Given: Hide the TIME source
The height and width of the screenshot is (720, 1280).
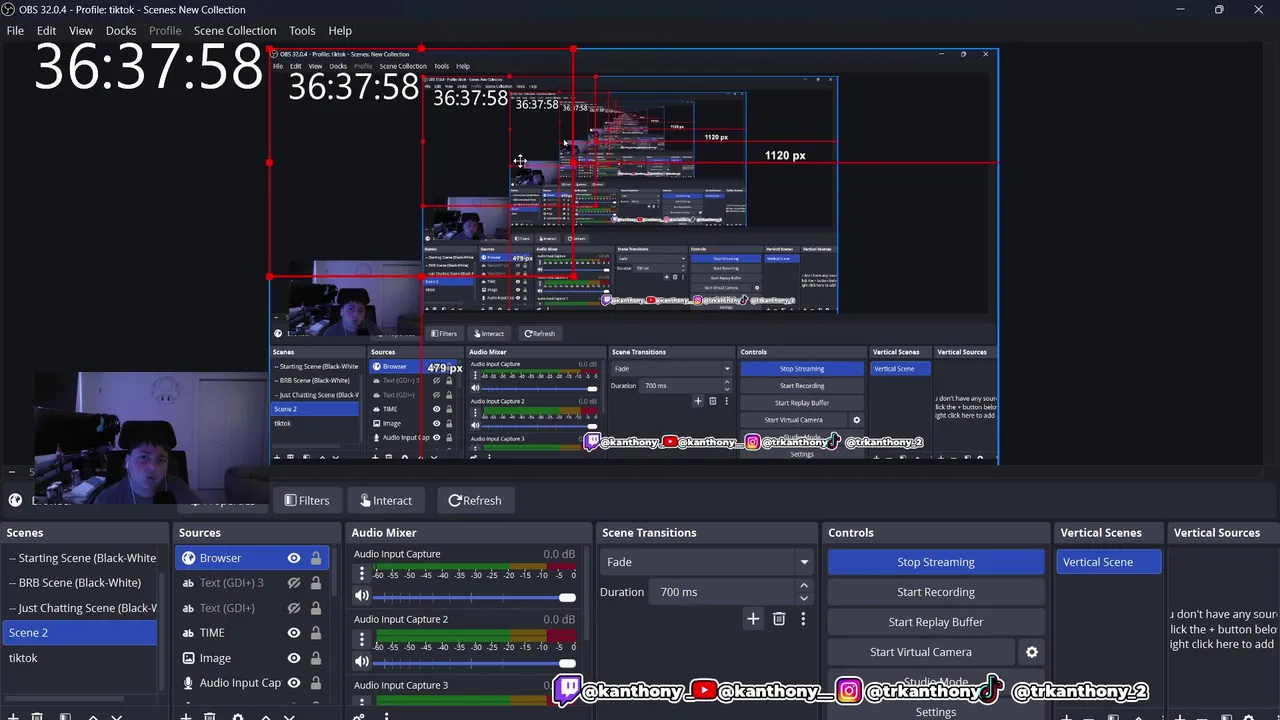Looking at the screenshot, I should 294,633.
